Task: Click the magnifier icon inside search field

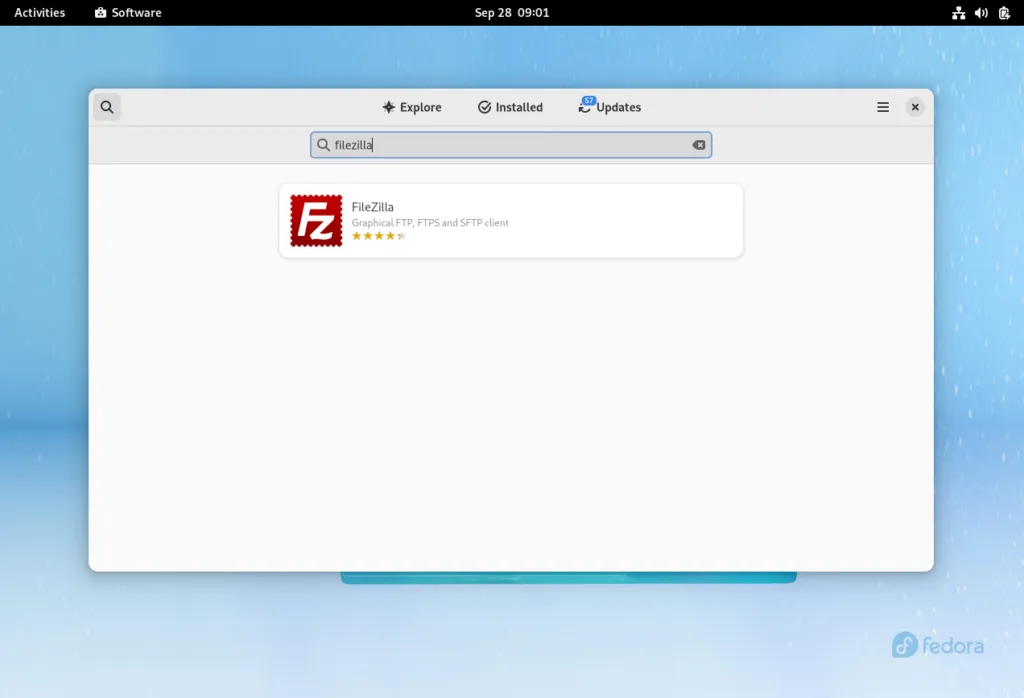Action: coord(323,145)
